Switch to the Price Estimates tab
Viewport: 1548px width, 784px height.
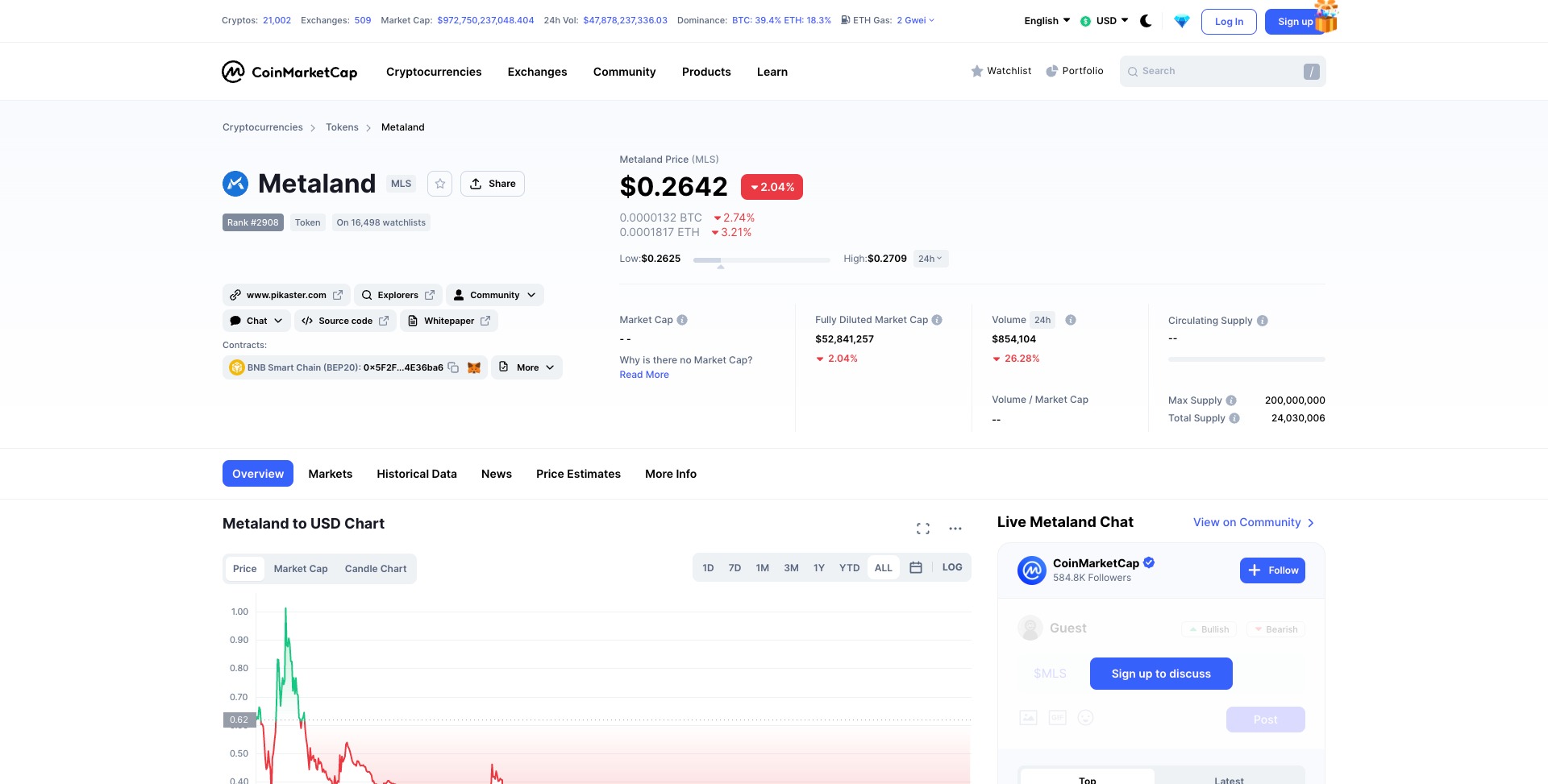[x=578, y=474]
